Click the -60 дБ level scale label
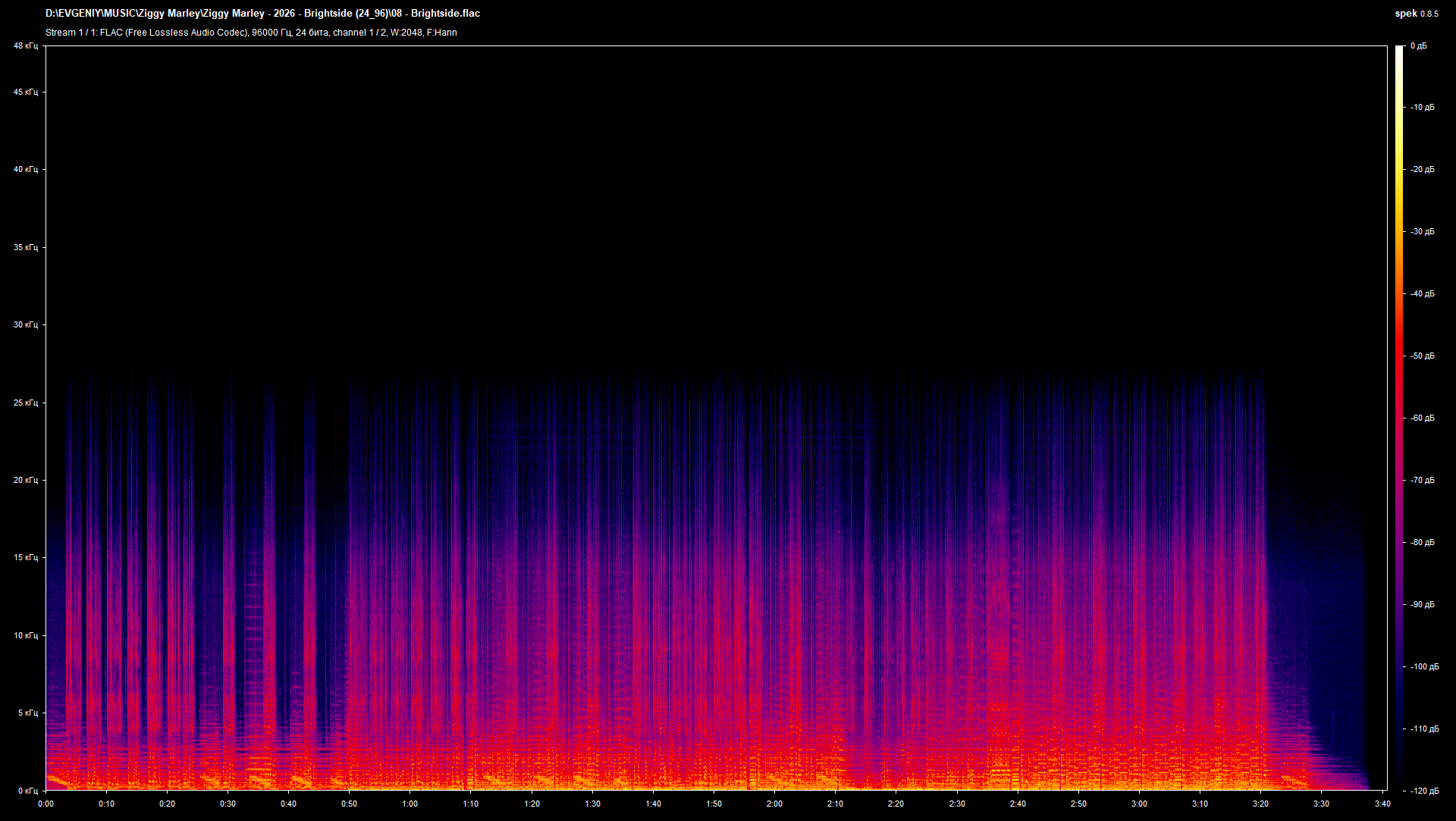The height and width of the screenshot is (821, 1456). (1423, 418)
